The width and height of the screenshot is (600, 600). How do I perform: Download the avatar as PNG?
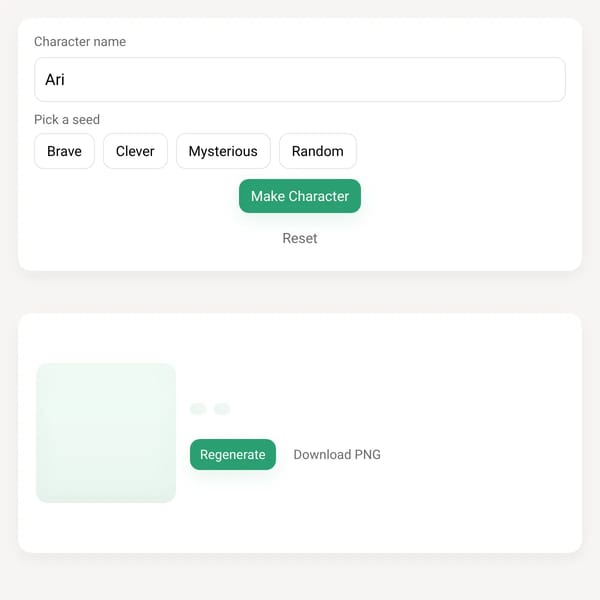coord(337,454)
